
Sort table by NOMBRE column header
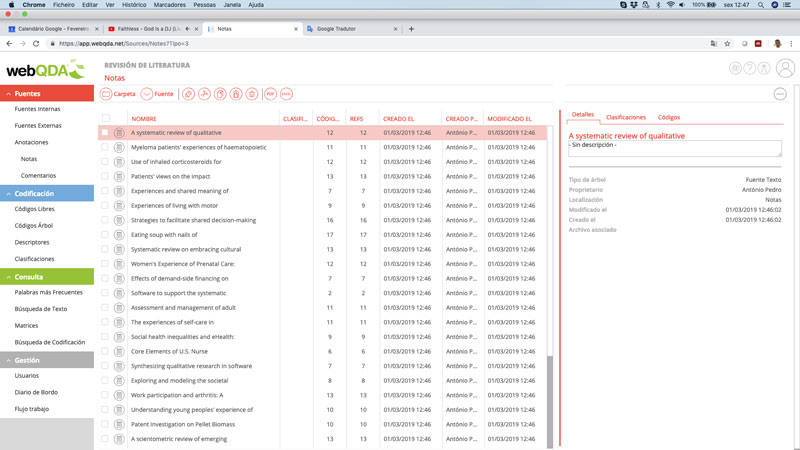(144, 119)
